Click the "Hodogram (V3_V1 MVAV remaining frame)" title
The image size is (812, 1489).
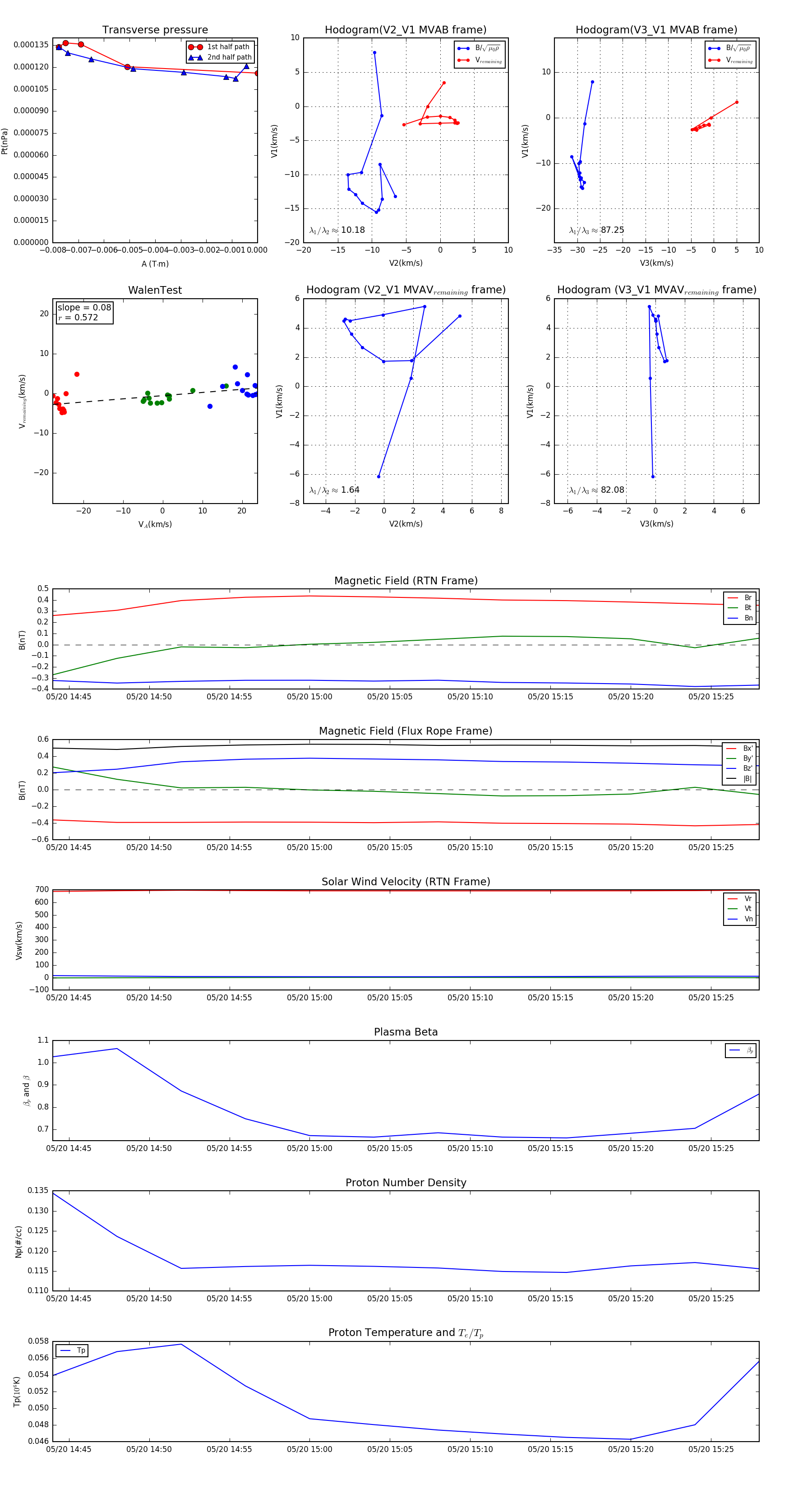coord(656,290)
